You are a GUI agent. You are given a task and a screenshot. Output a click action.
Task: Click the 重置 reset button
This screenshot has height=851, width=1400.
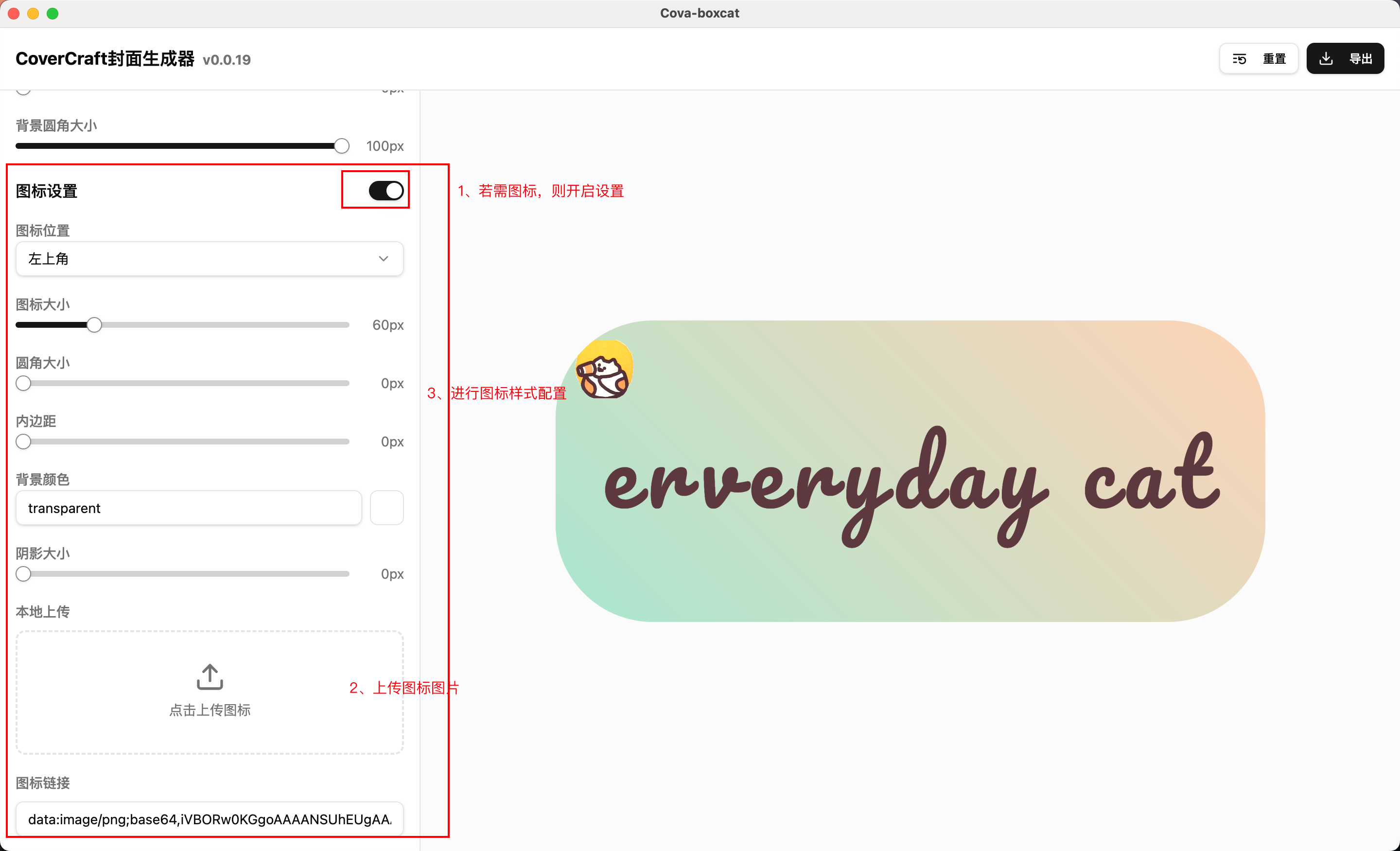coord(1259,58)
